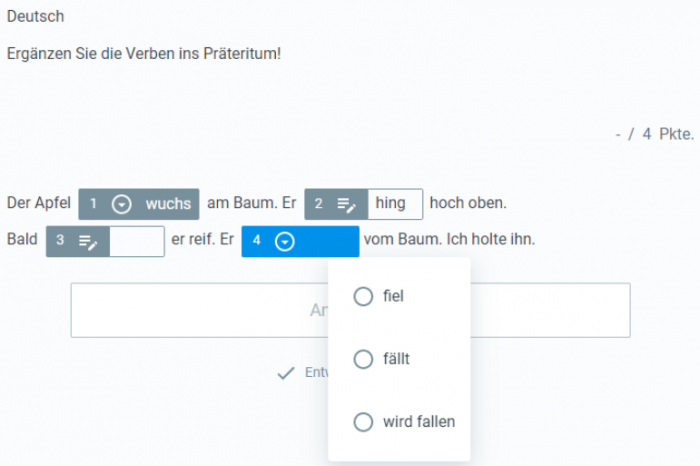Click the number 3 badge after Bald
Viewport: 700px width, 466px height.
(x=60, y=241)
